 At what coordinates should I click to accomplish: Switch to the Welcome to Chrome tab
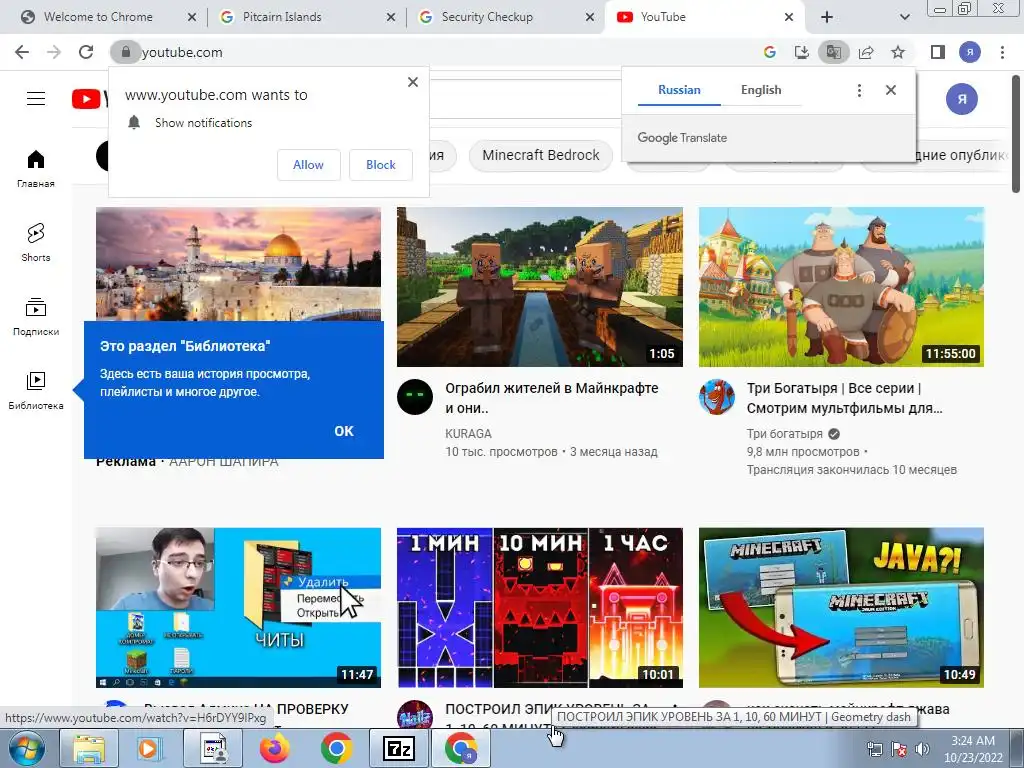[99, 17]
